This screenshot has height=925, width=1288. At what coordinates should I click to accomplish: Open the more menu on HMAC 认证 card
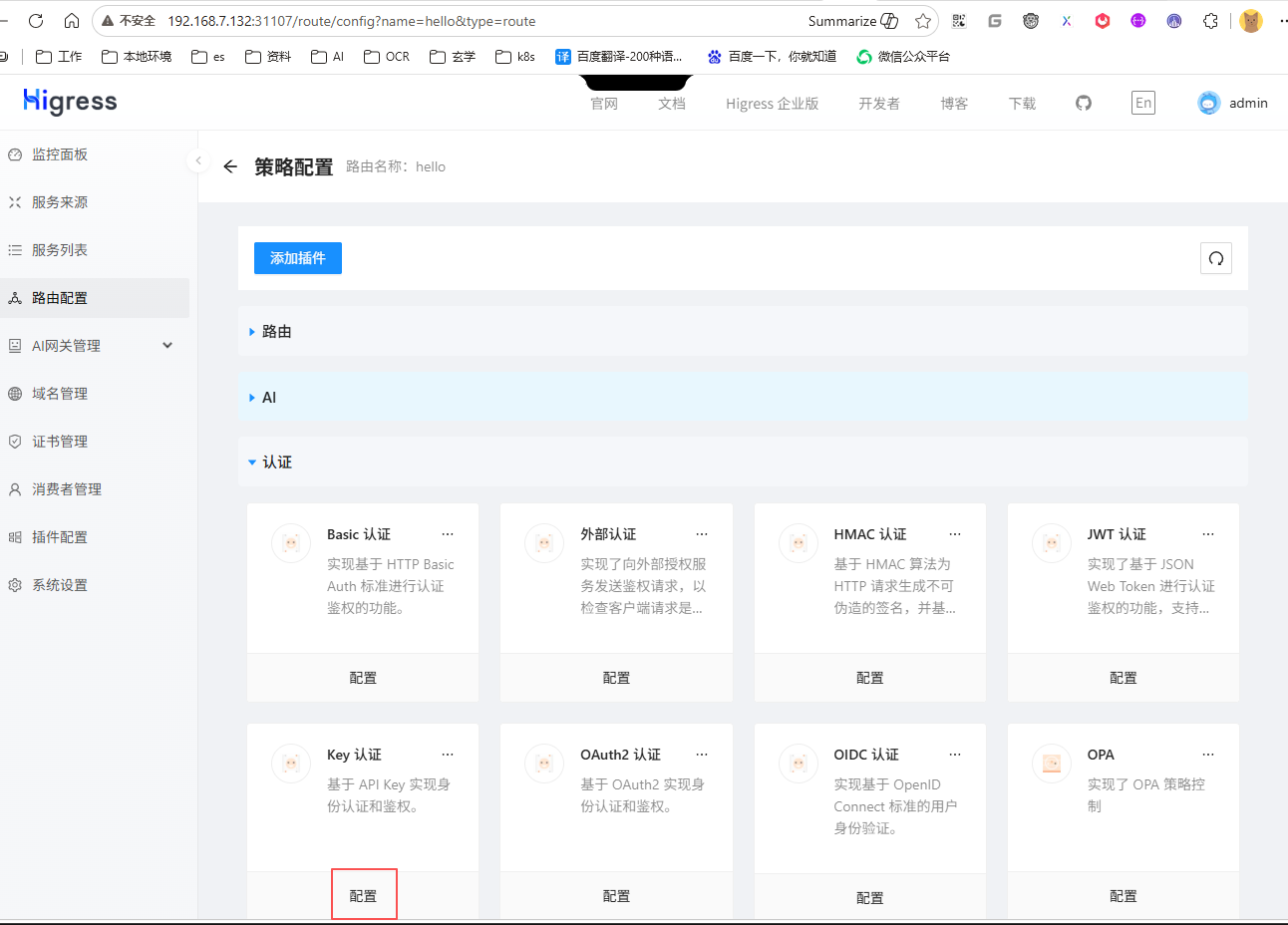pyautogui.click(x=955, y=534)
